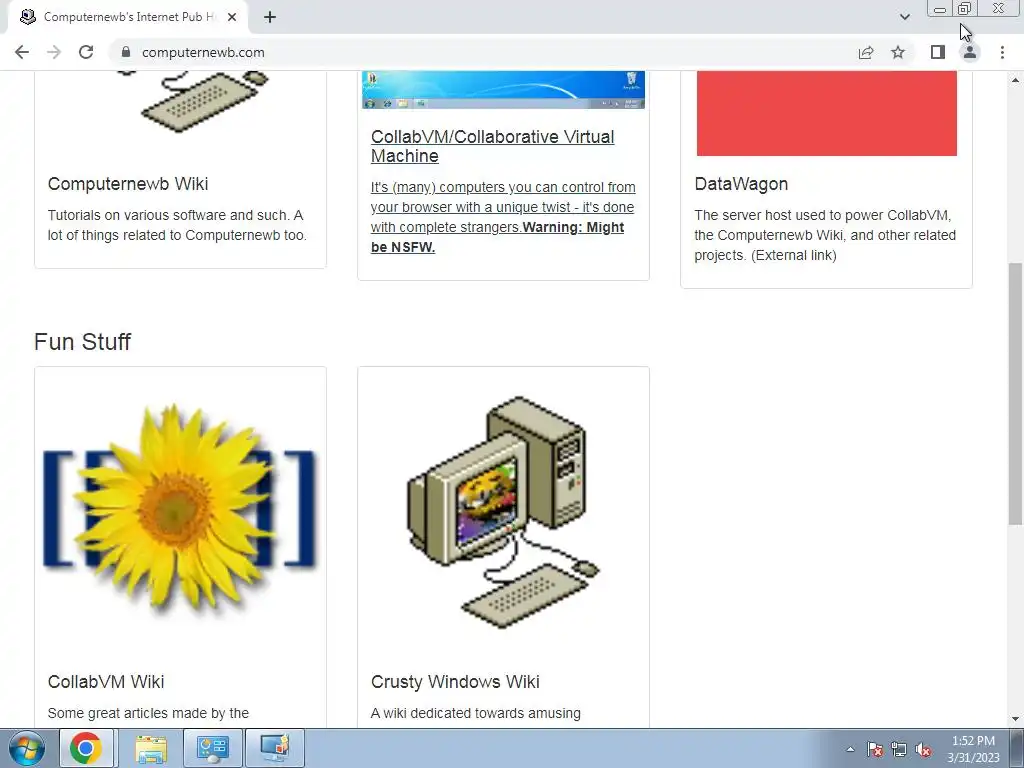The height and width of the screenshot is (768, 1024).
Task: Open the Control Panel taskbar icon
Action: 212,748
